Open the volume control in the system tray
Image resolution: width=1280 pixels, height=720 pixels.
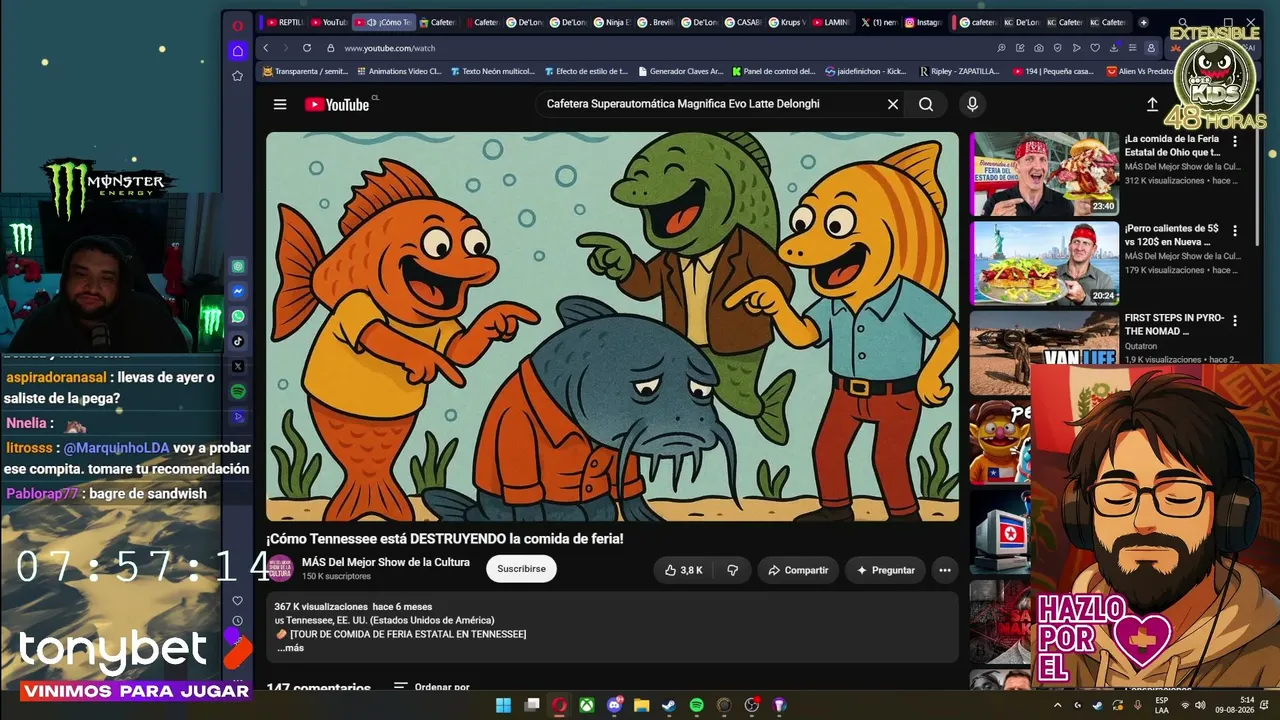point(1200,705)
